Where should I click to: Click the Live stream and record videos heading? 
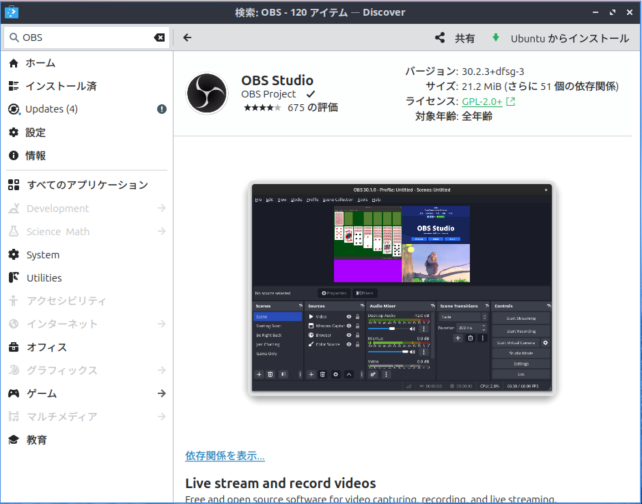pos(280,483)
